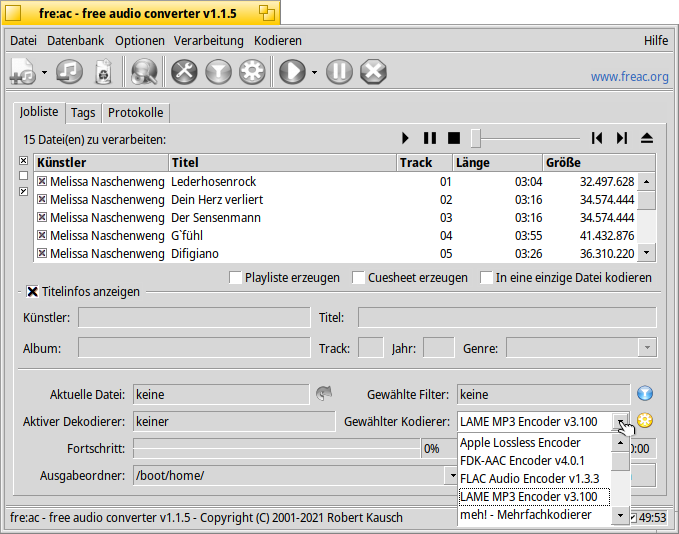Click the Titel column header

pos(280,163)
